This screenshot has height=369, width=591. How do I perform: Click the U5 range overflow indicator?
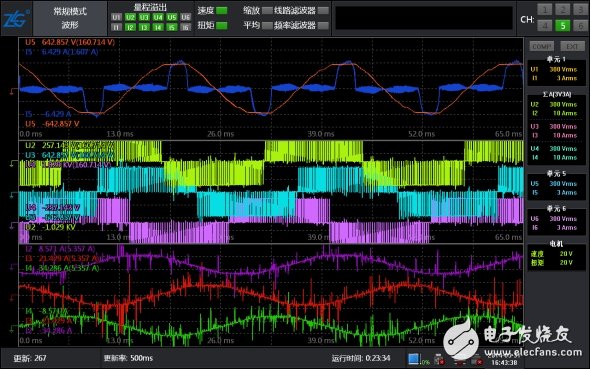[171, 17]
